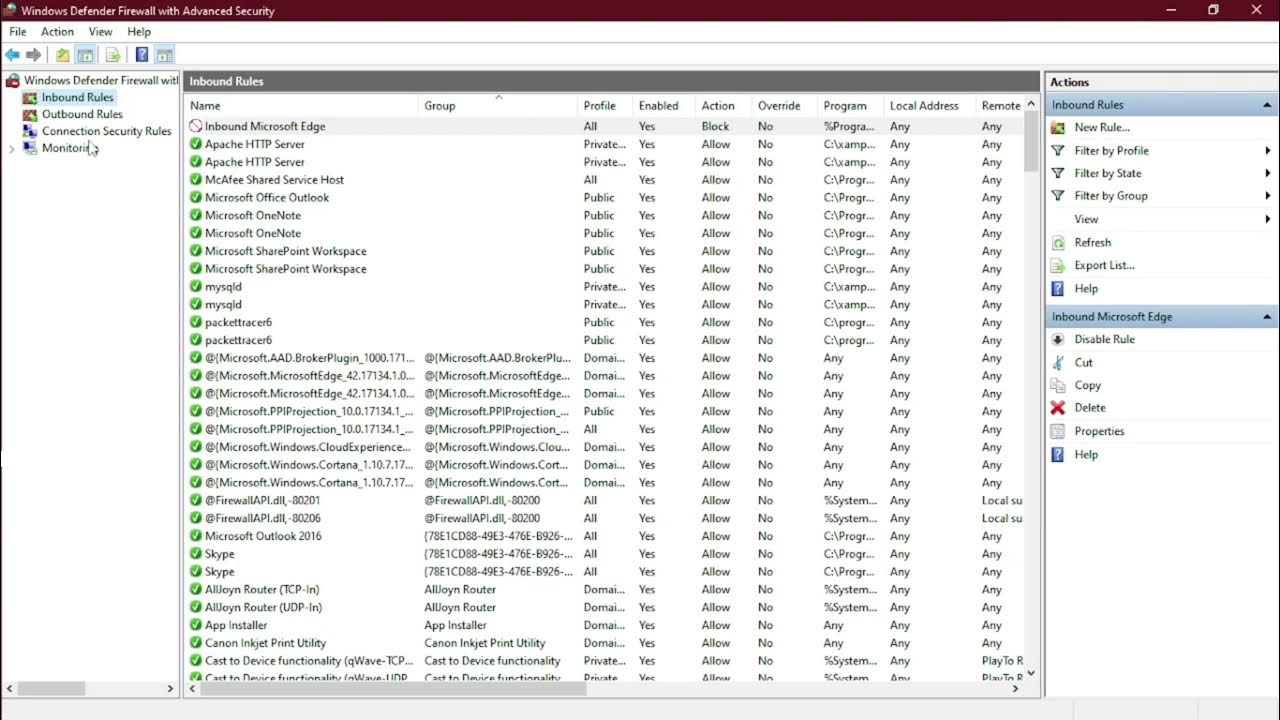Open the View menu in the menu bar
The height and width of the screenshot is (720, 1280).
[x=100, y=32]
